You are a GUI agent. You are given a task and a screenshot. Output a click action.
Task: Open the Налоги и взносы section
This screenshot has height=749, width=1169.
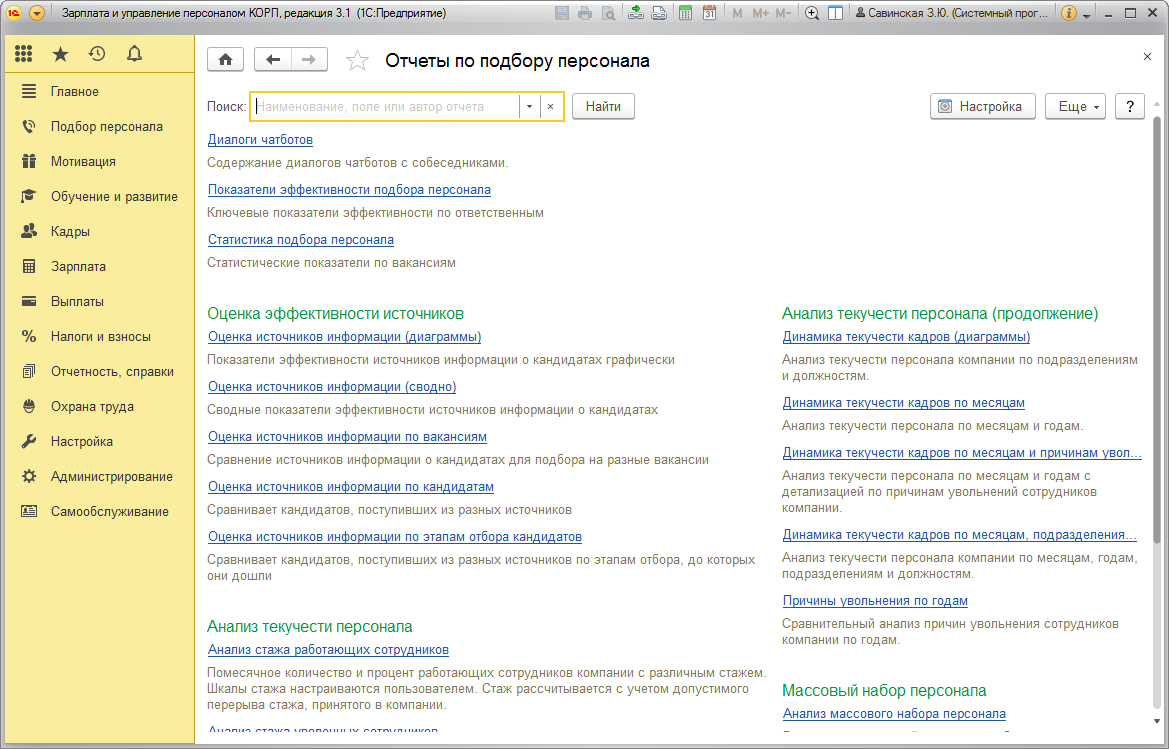coord(99,337)
